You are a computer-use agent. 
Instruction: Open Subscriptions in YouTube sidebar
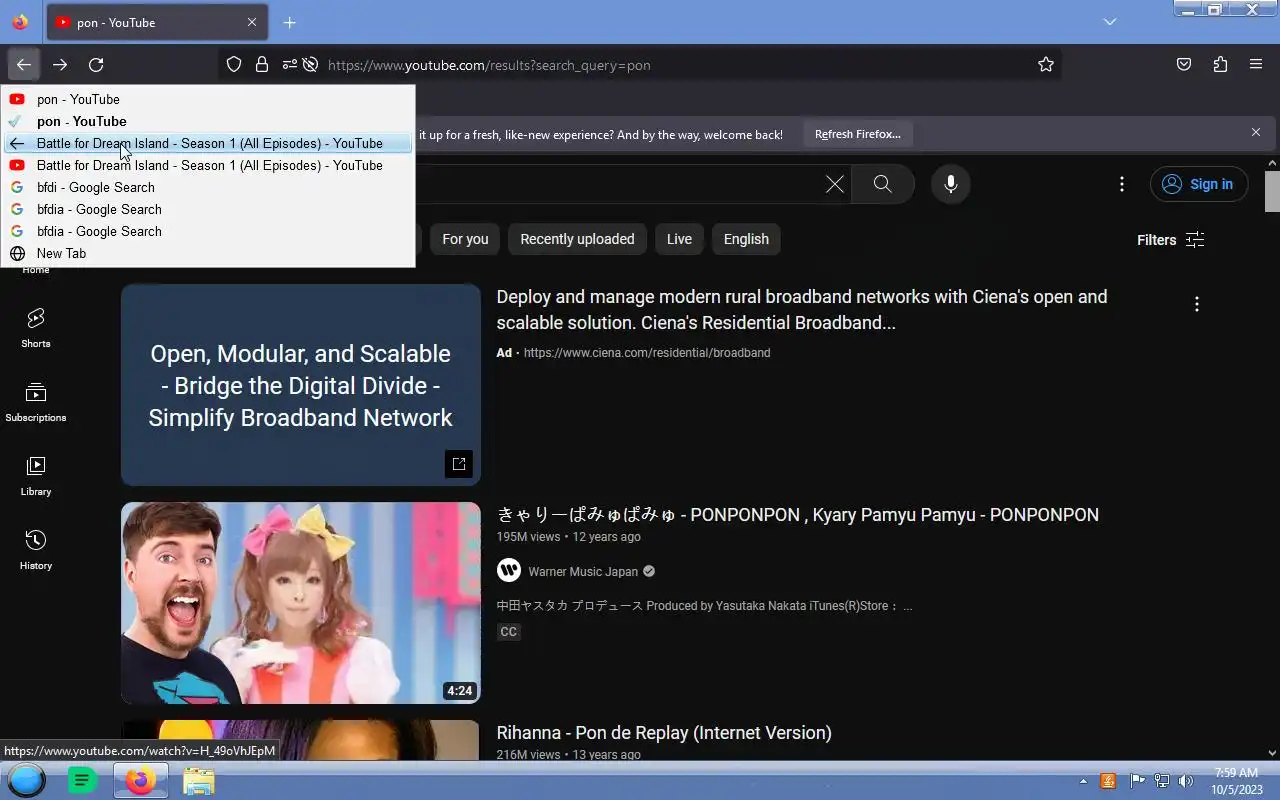click(36, 402)
